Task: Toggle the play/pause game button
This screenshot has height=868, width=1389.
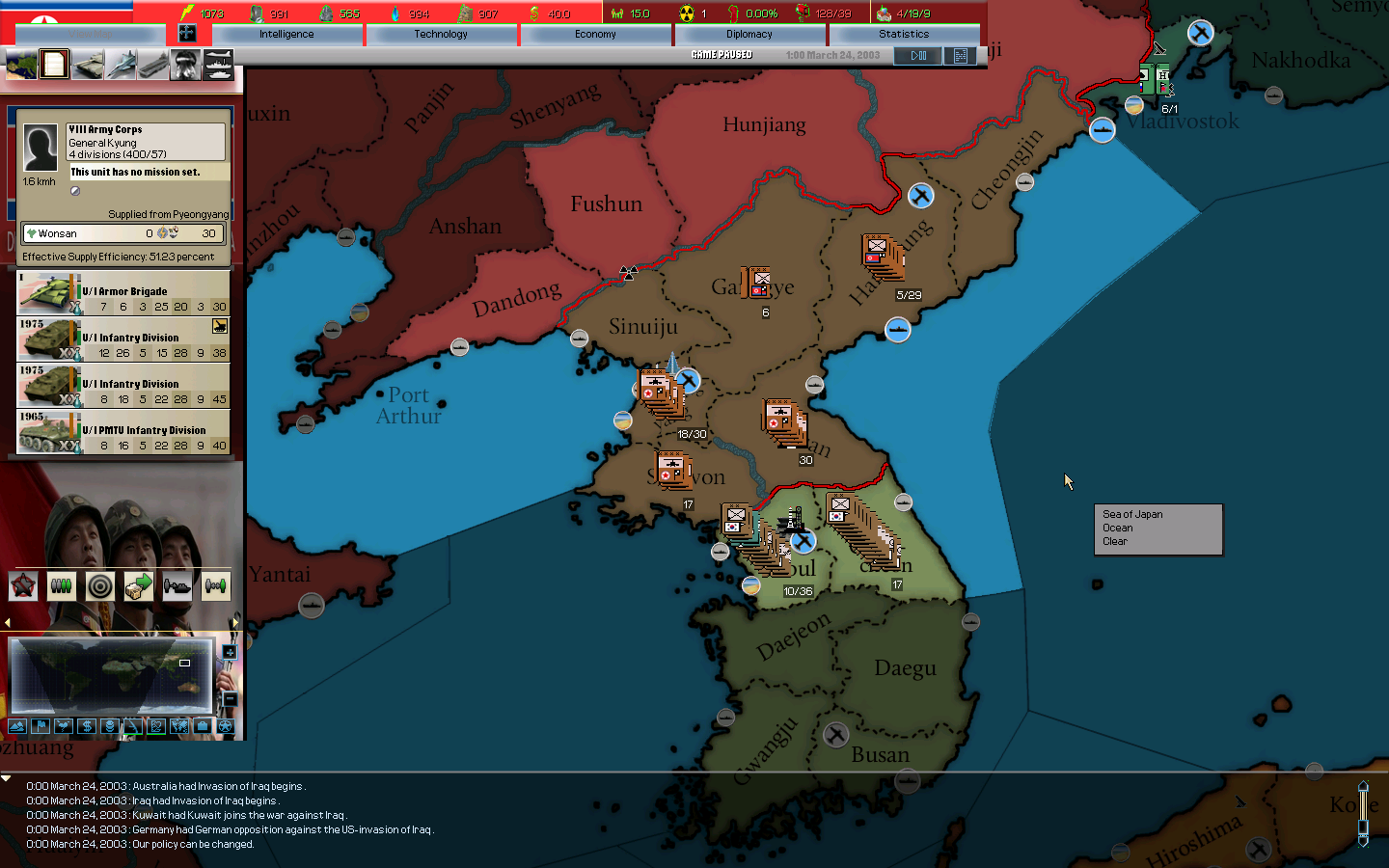Action: click(x=918, y=56)
